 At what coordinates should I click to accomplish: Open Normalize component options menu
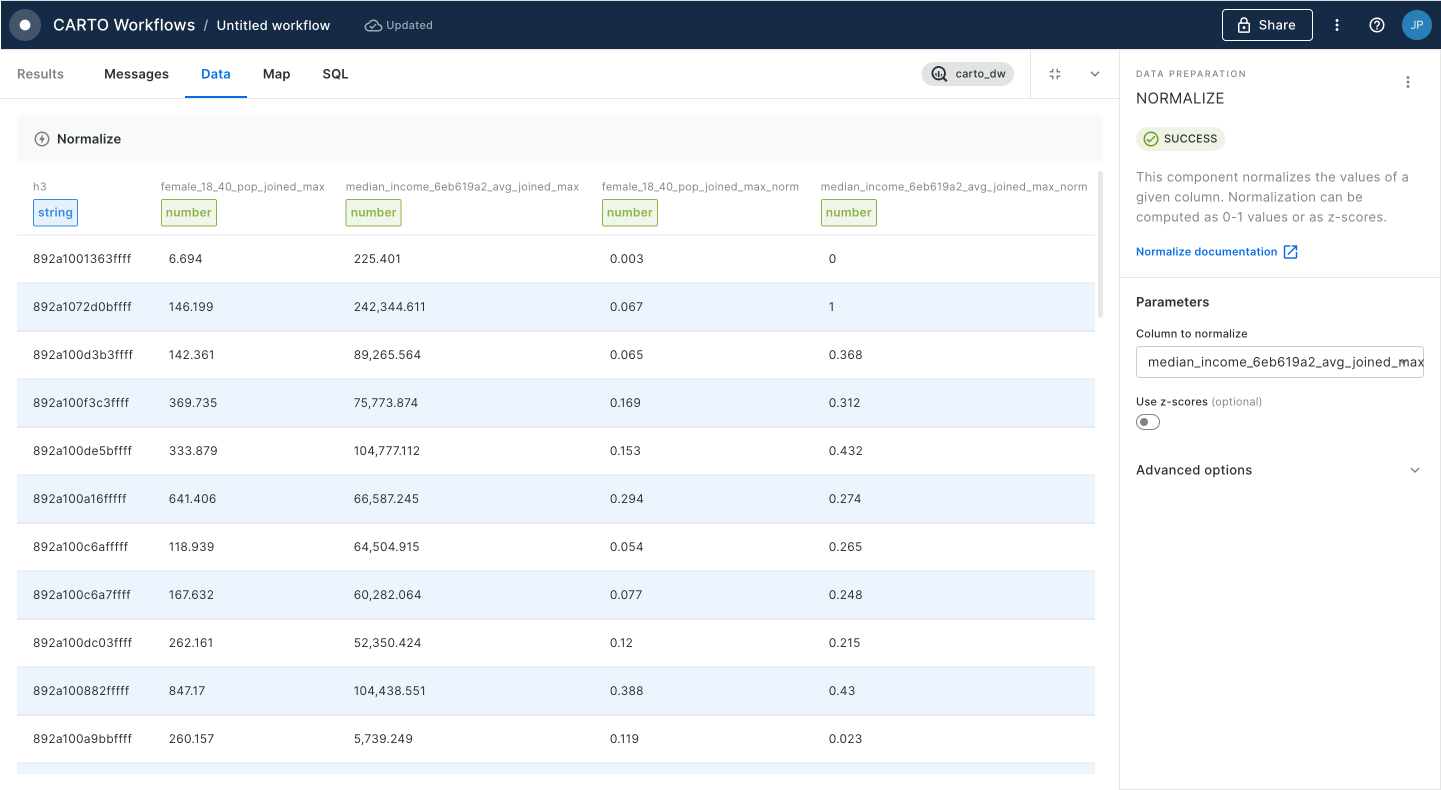click(x=1408, y=82)
